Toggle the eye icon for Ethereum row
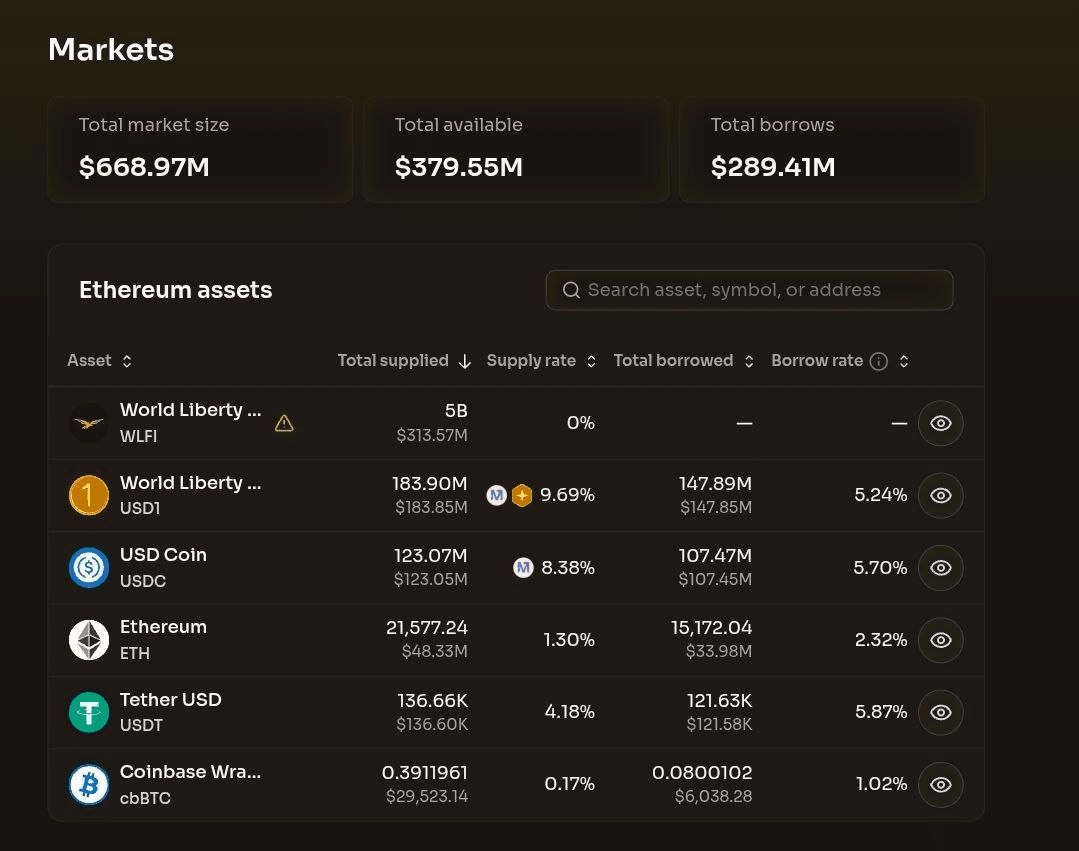1079x851 pixels. point(940,640)
